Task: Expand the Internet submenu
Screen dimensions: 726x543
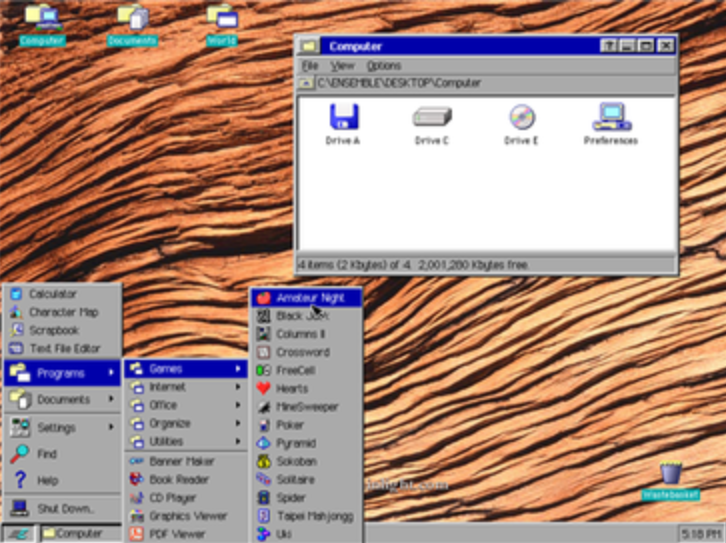Action: [186, 387]
